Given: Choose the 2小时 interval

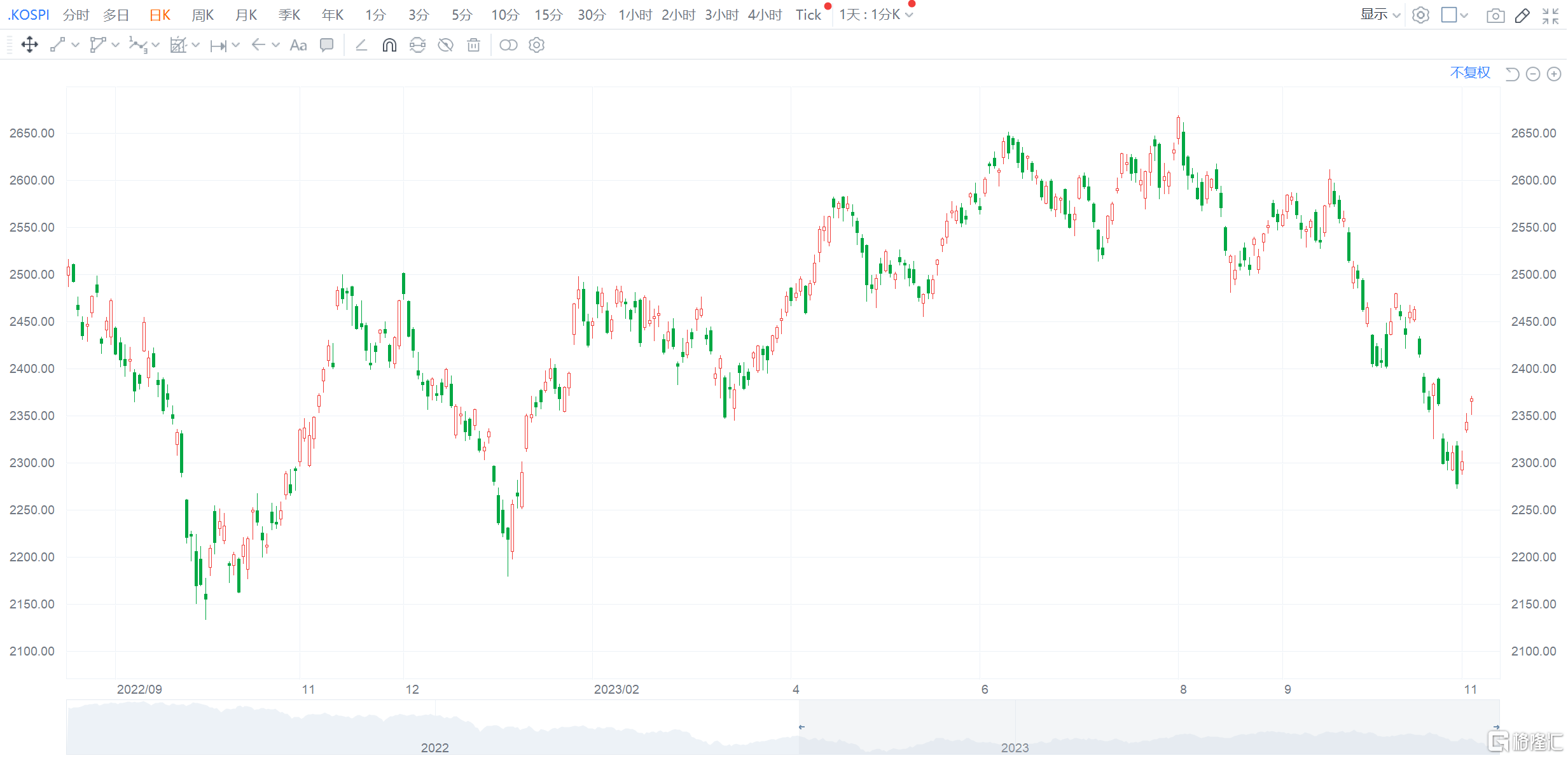Looking at the screenshot, I should (679, 15).
